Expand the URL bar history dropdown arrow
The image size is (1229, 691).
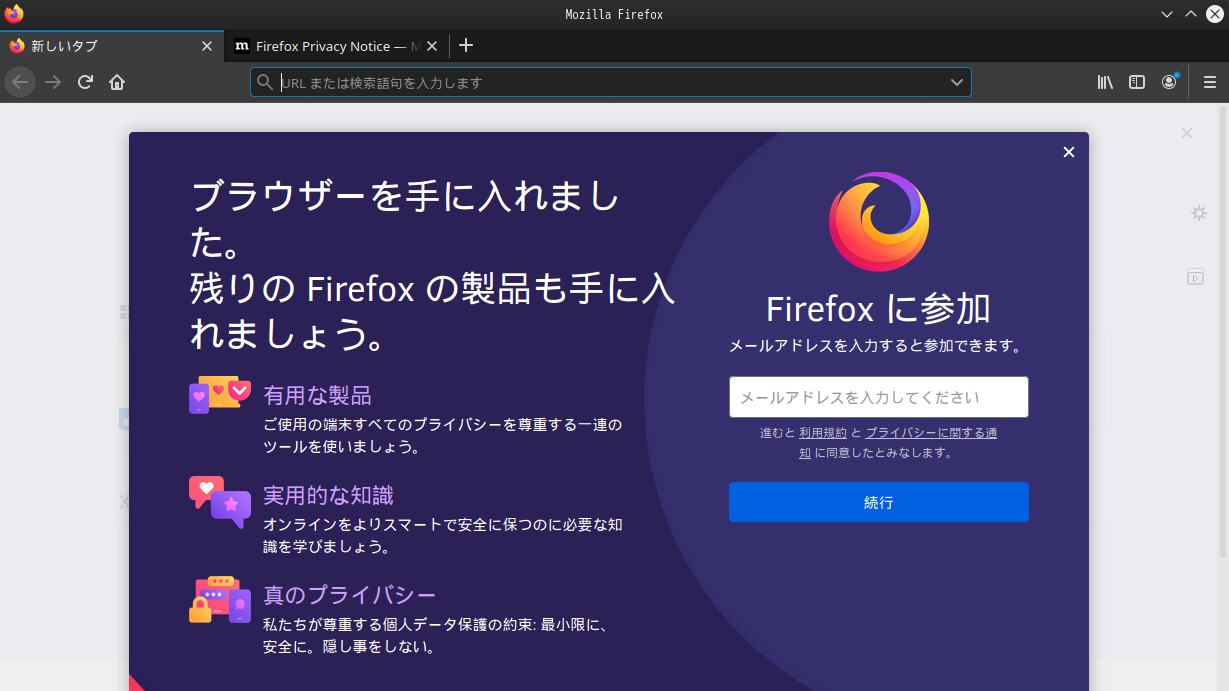coord(957,82)
